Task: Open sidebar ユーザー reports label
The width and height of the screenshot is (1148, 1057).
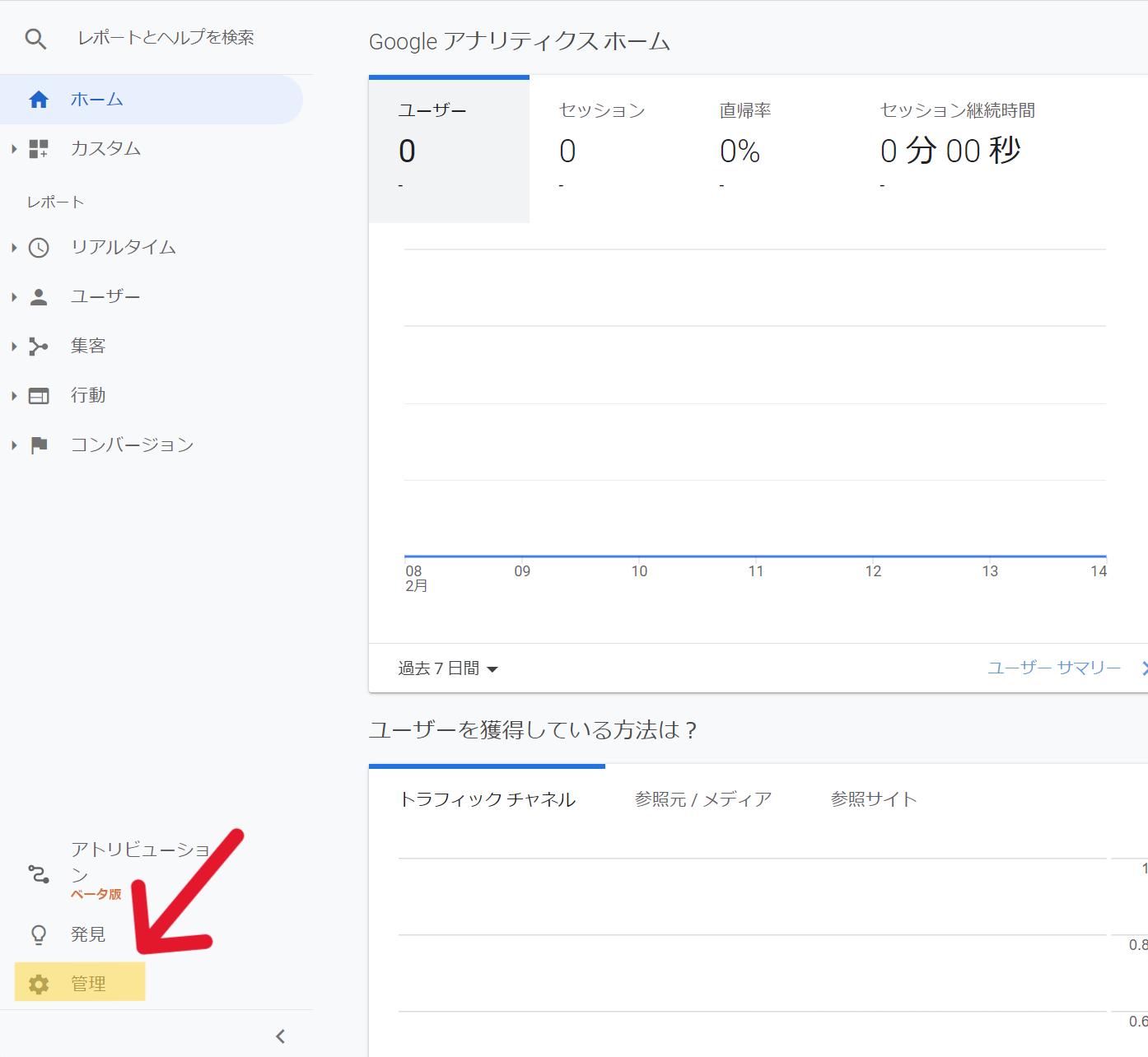Action: 105,296
